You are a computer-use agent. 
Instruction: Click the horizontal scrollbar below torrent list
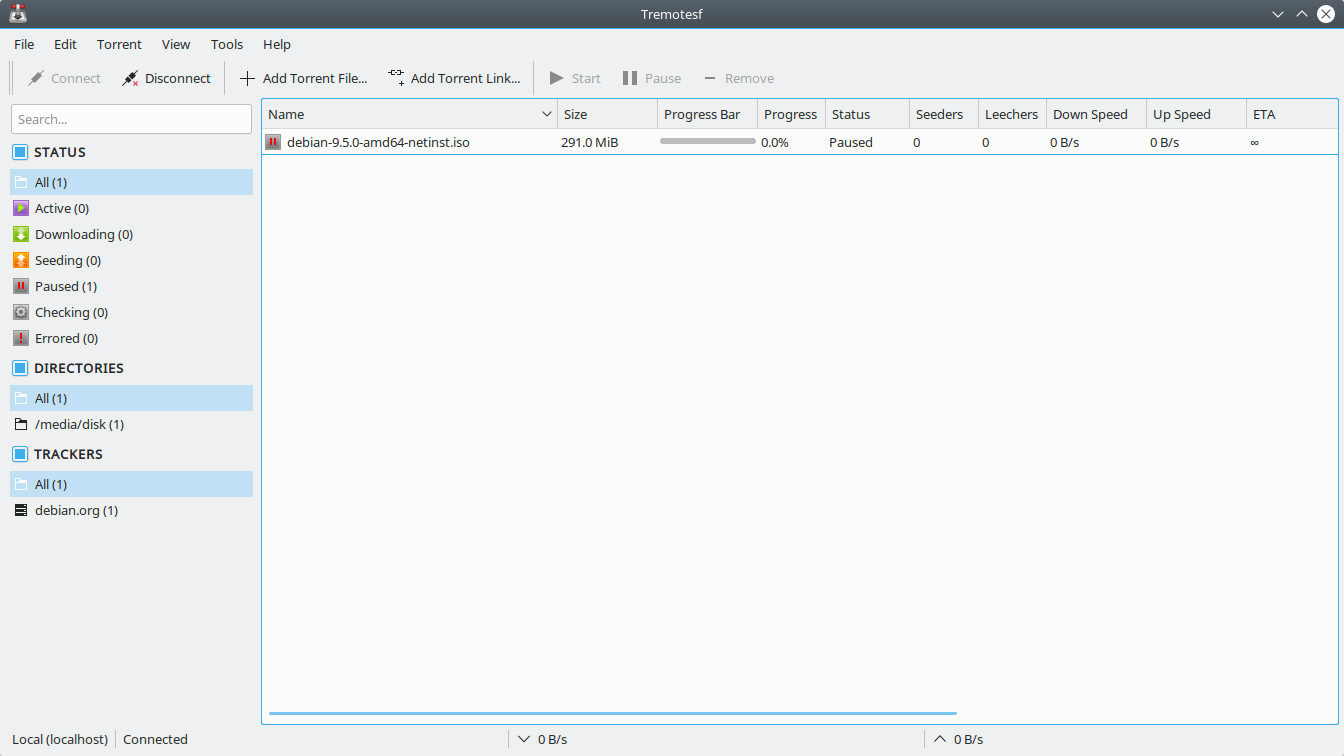pos(612,713)
